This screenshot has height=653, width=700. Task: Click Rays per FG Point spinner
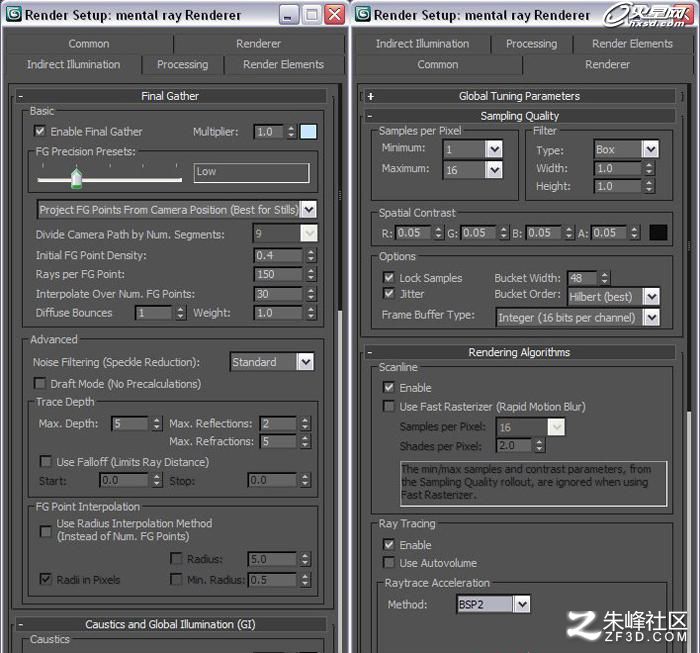pos(311,274)
